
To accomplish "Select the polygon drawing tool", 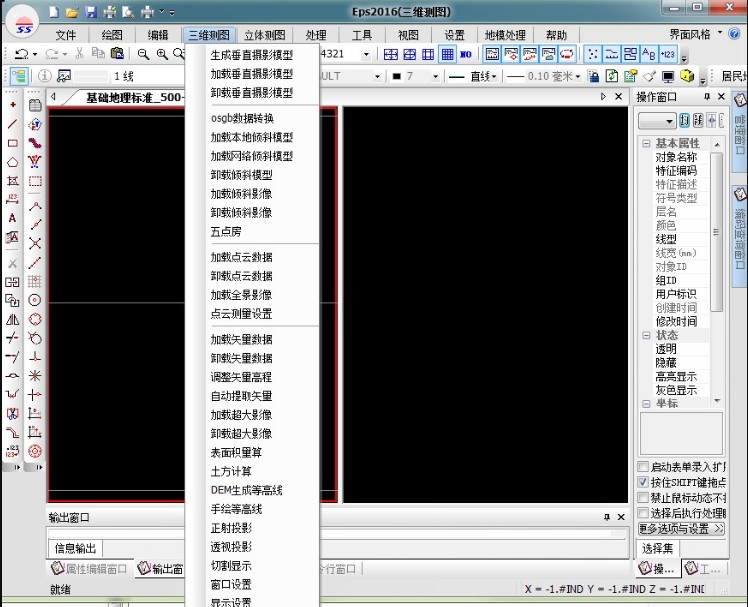I will click(x=12, y=162).
